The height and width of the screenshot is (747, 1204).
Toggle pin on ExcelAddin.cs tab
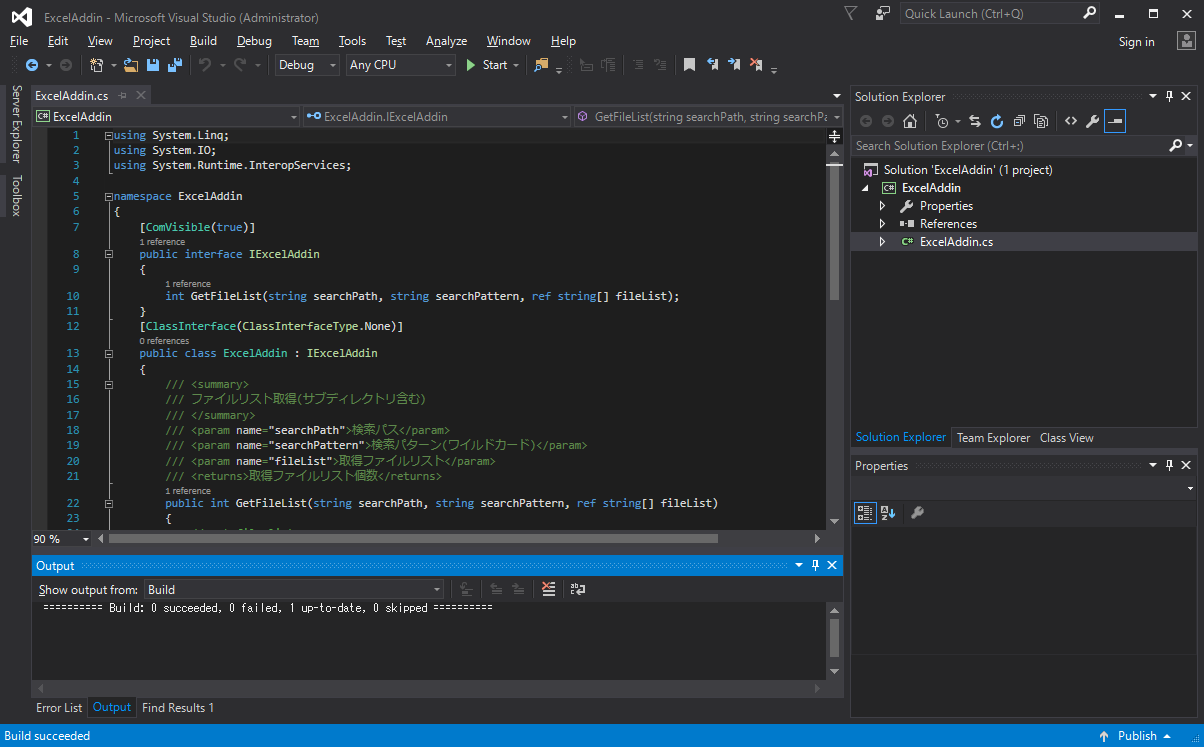point(123,95)
